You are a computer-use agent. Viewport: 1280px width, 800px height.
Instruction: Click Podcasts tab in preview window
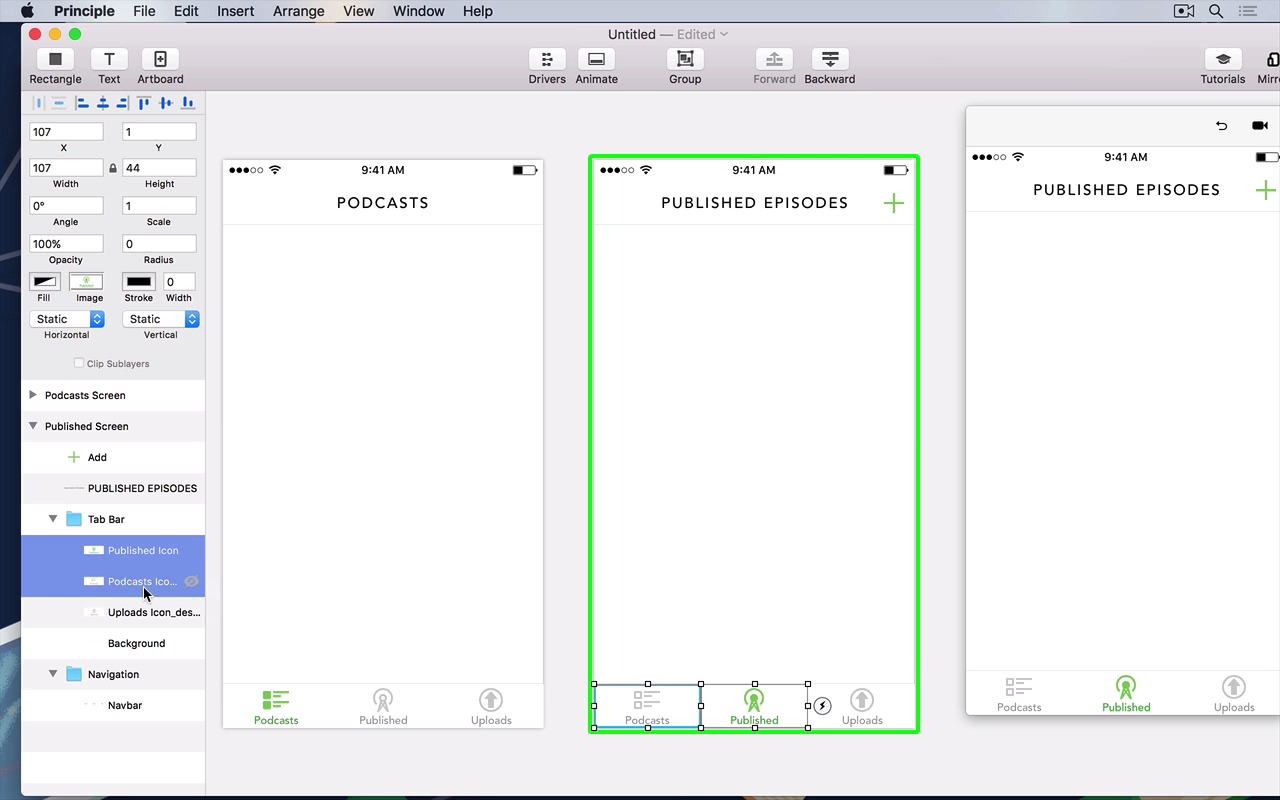[1019, 694]
